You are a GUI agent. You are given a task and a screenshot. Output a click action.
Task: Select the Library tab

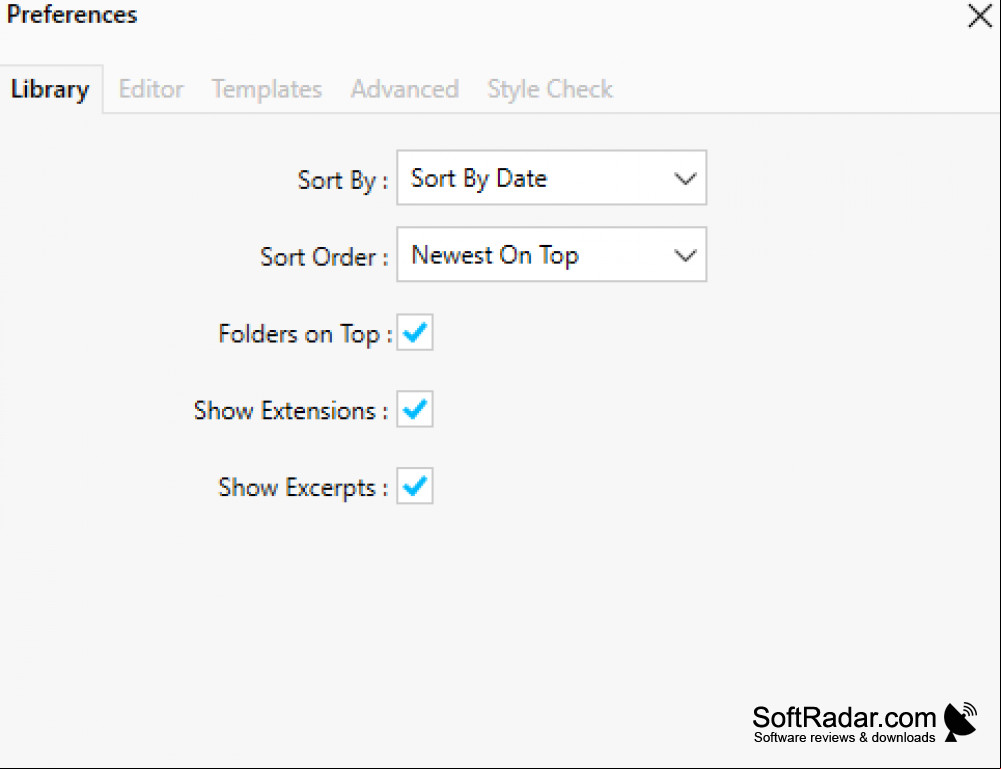(x=50, y=89)
